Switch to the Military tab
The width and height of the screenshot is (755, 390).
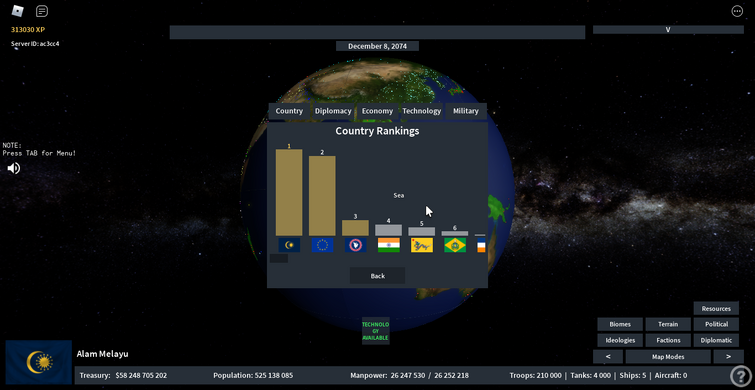tap(466, 111)
